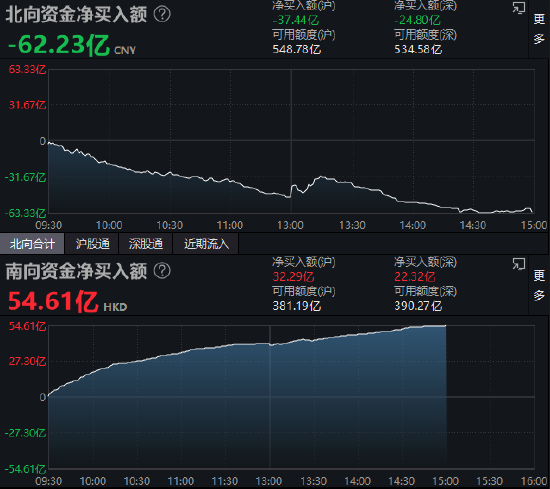
Task: Click the 54.61亿 southbound net value
Action: (x=53, y=301)
